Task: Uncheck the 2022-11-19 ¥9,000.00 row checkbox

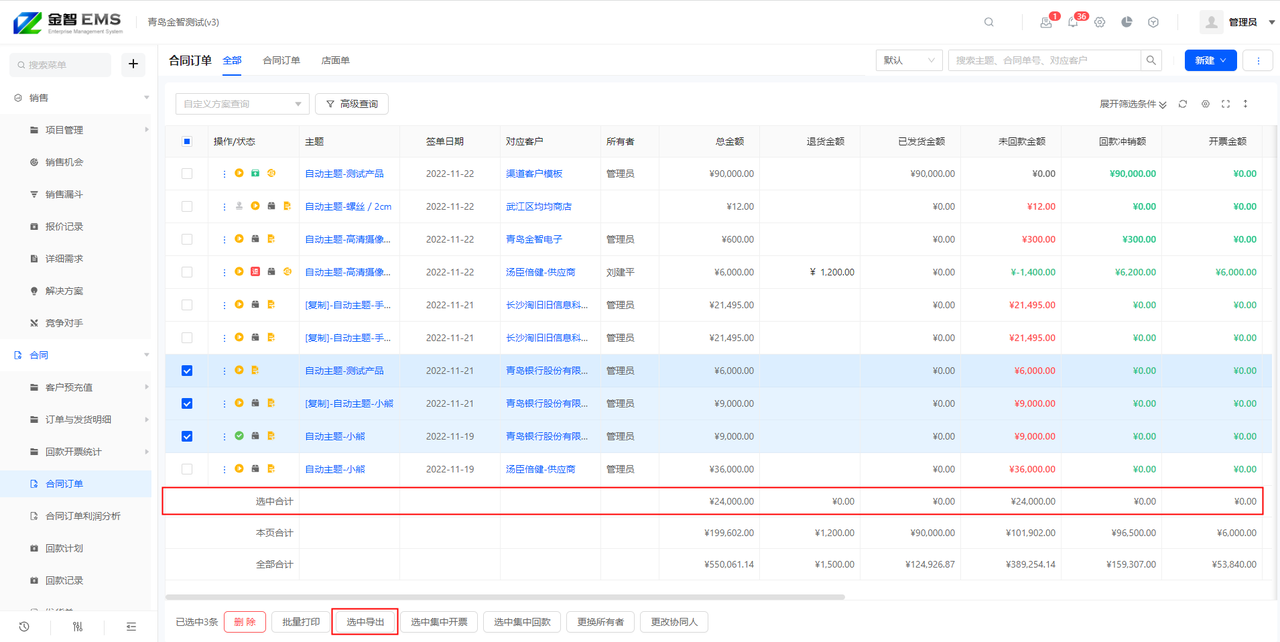Action: pos(187,436)
